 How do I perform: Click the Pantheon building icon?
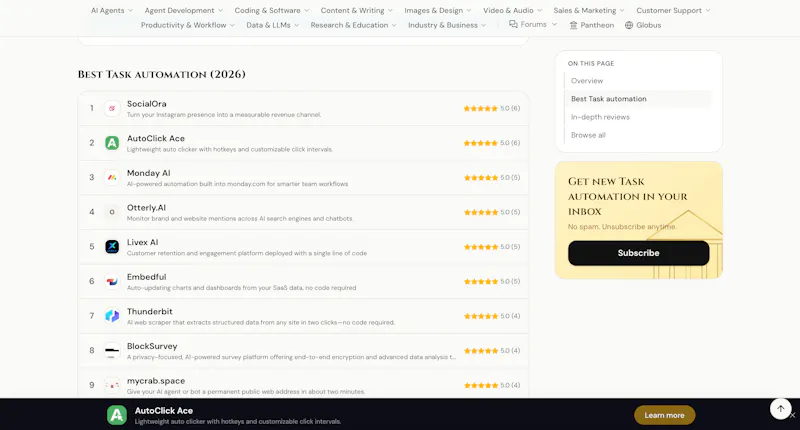coord(573,25)
